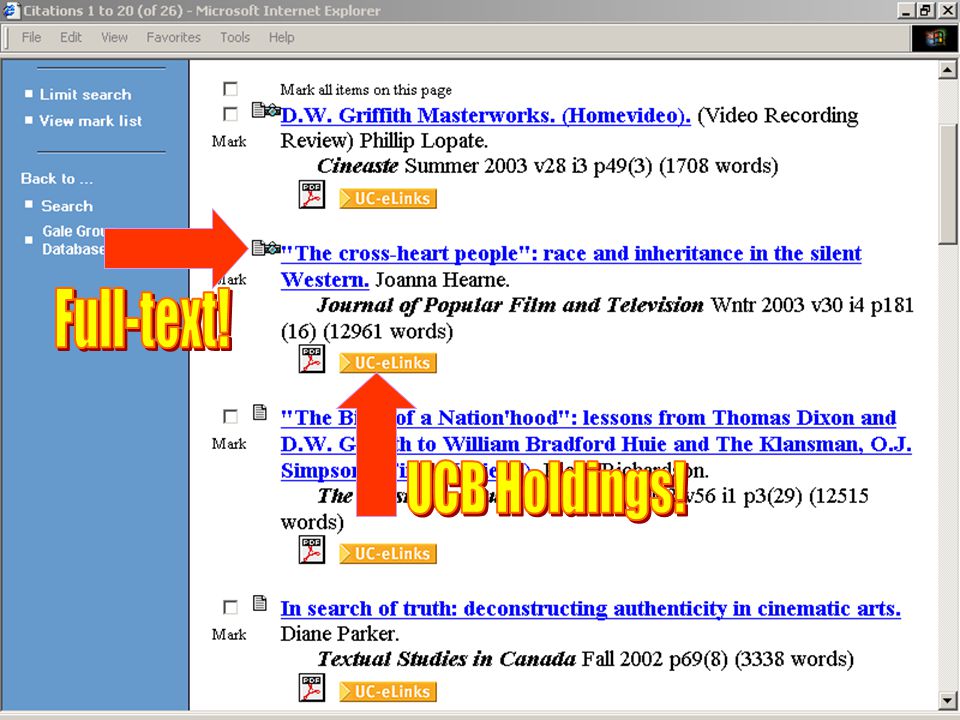Mark the Nation'hood lessons citation
The height and width of the screenshot is (720, 960).
click(x=230, y=417)
